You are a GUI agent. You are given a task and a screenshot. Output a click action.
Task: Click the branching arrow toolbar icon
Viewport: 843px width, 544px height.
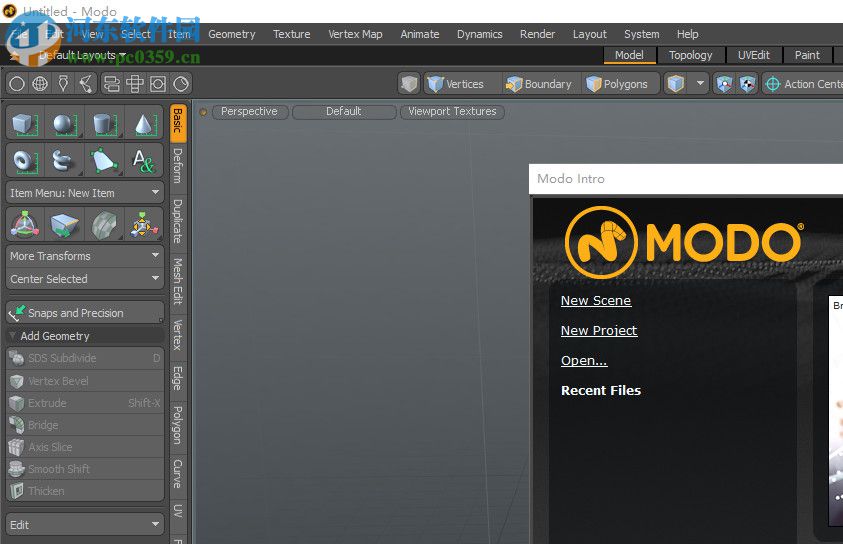(x=87, y=84)
